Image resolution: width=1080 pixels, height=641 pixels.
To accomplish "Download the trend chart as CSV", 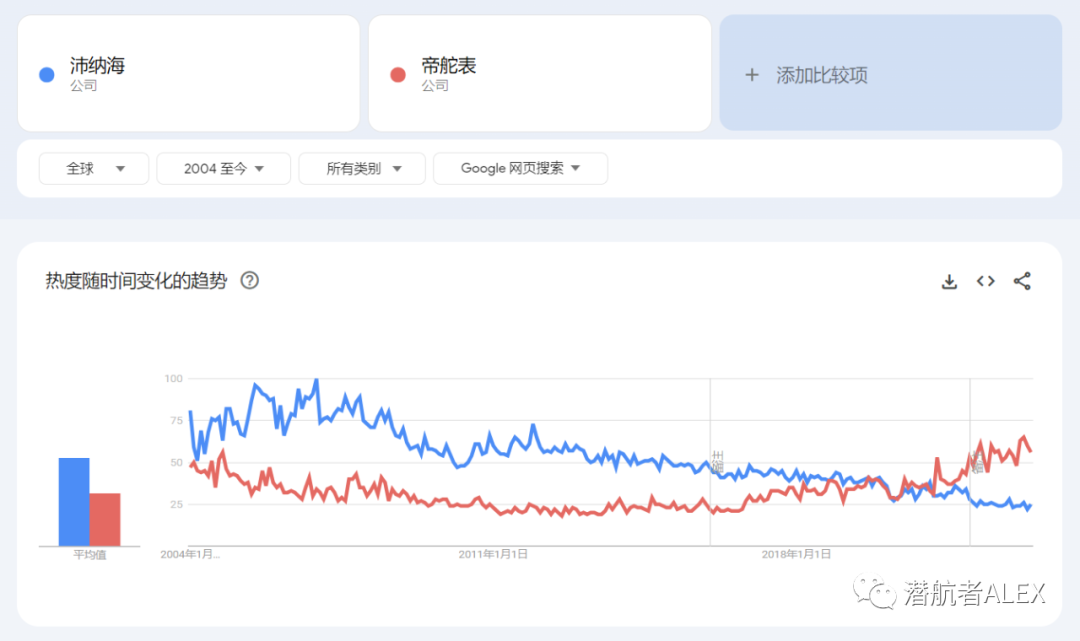I will point(949,282).
